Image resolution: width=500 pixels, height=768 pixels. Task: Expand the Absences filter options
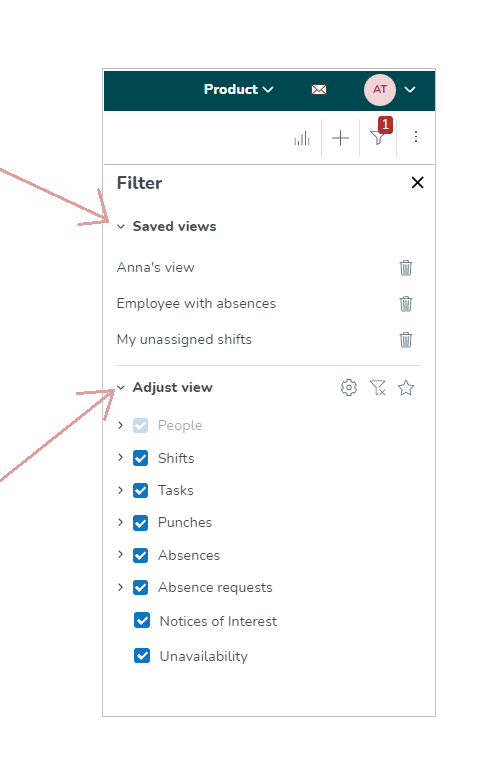(120, 554)
